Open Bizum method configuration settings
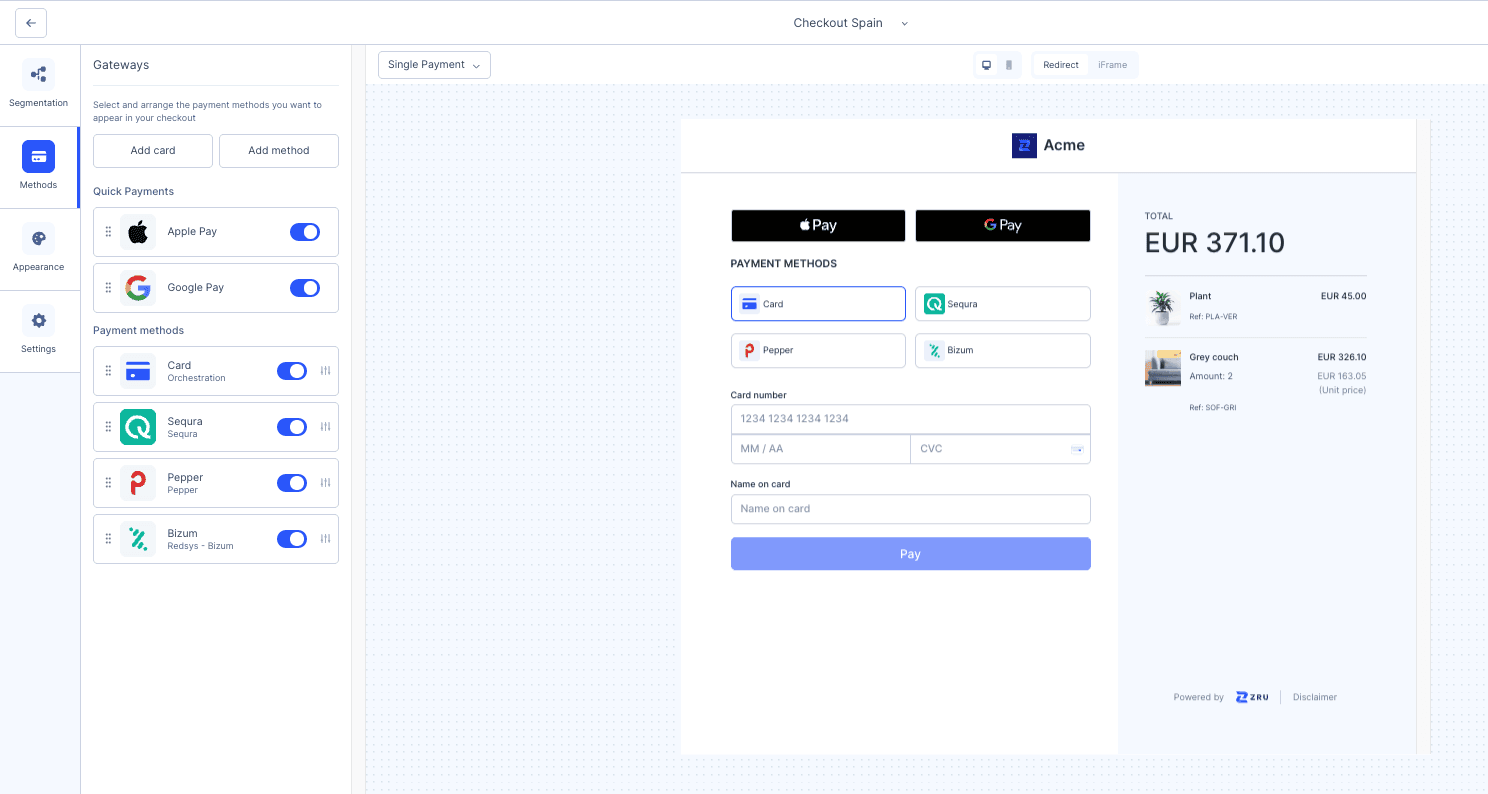This screenshot has width=1488, height=794. tap(325, 538)
